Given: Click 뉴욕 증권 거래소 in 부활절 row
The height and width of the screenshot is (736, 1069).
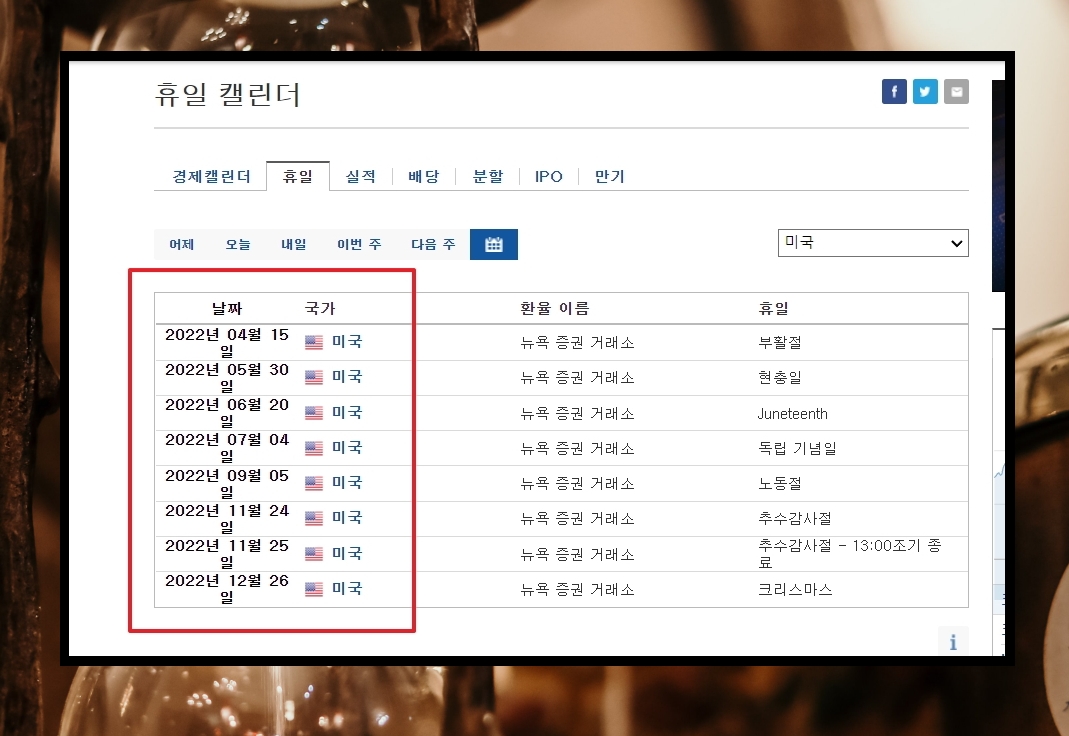Looking at the screenshot, I should [x=577, y=343].
